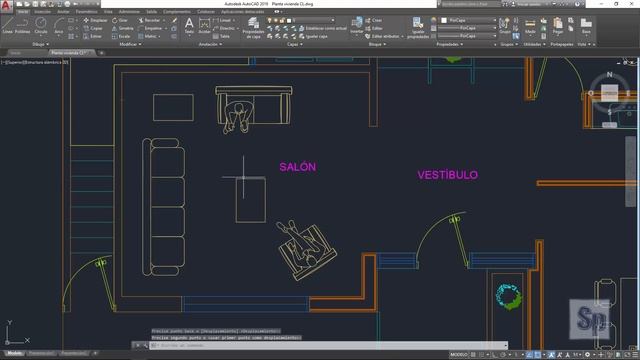640x360 pixels.
Task: Click the Grupo tool
Action: click(x=504, y=25)
